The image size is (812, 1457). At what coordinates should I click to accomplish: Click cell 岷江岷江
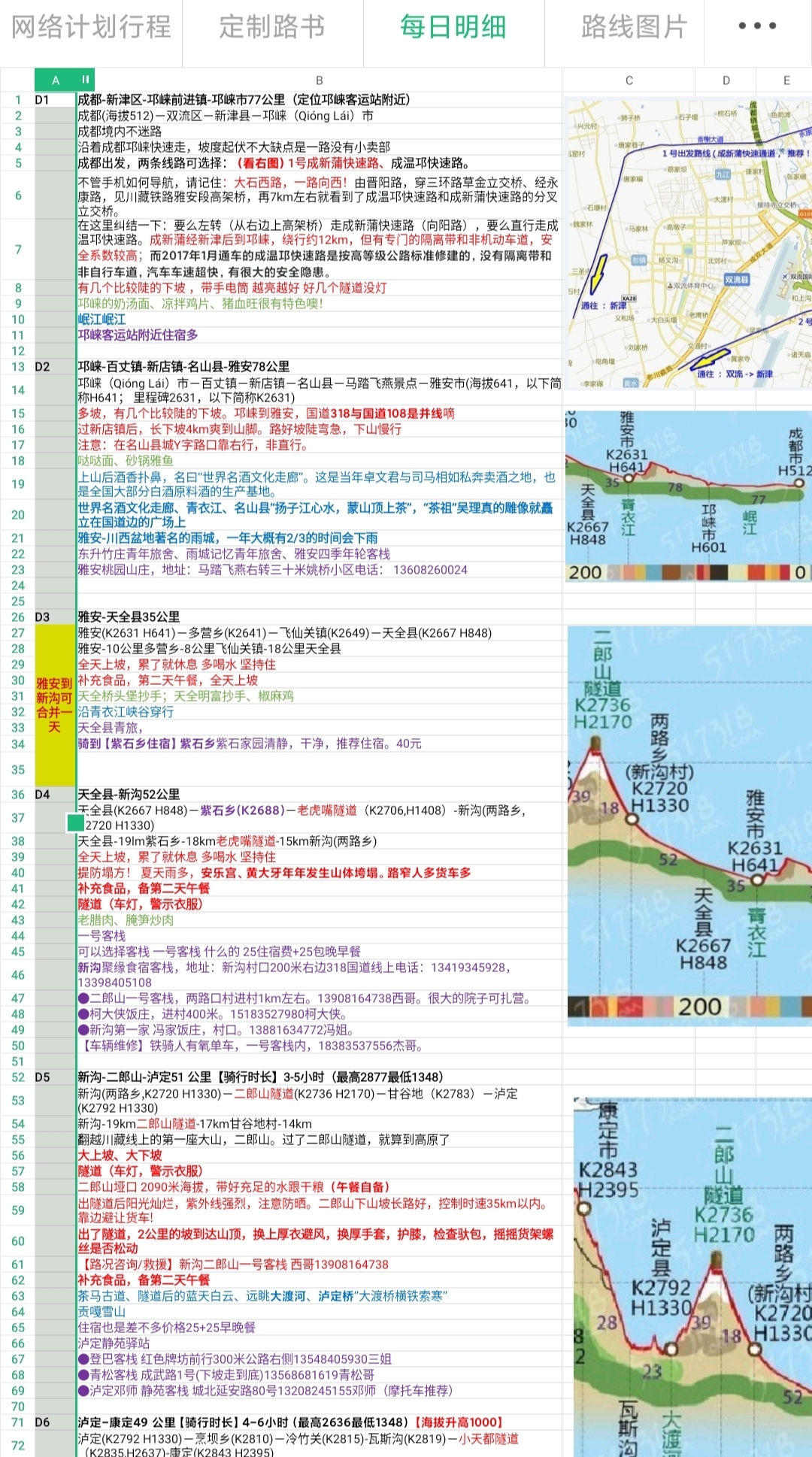(x=319, y=320)
